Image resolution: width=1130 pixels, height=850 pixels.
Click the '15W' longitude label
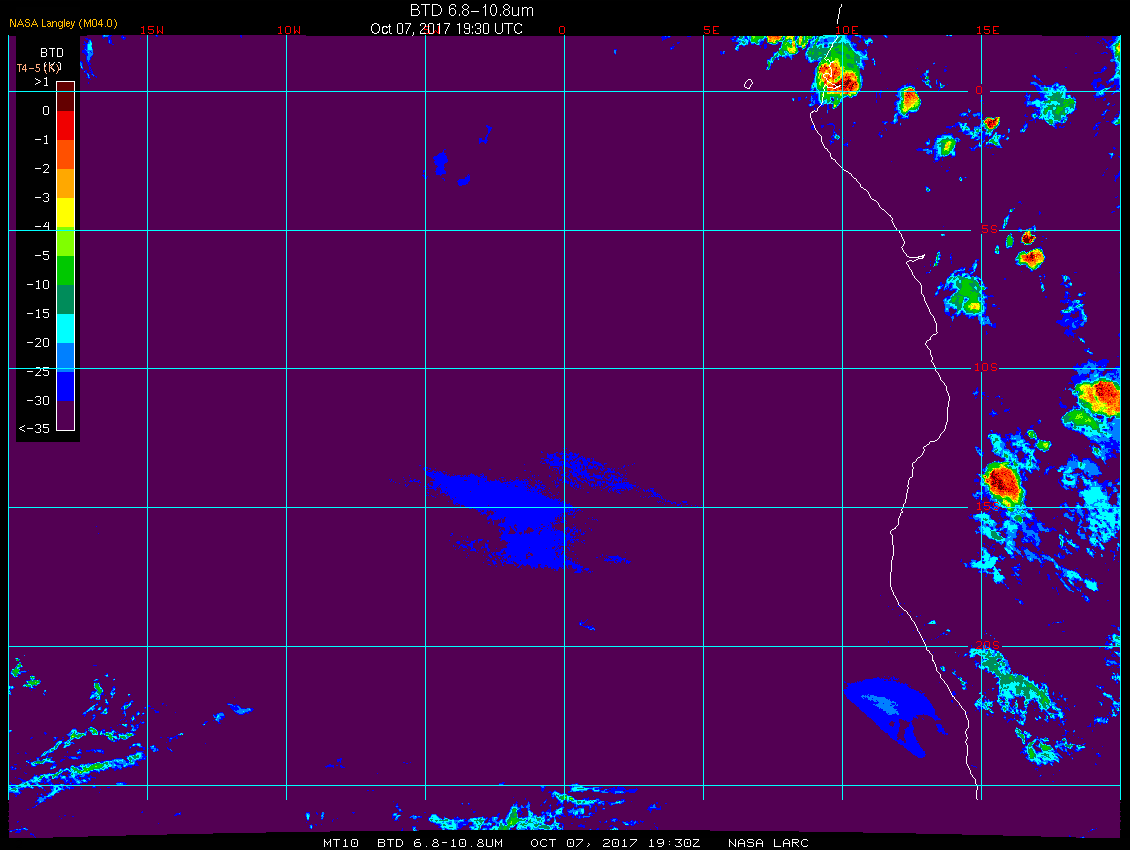[151, 30]
